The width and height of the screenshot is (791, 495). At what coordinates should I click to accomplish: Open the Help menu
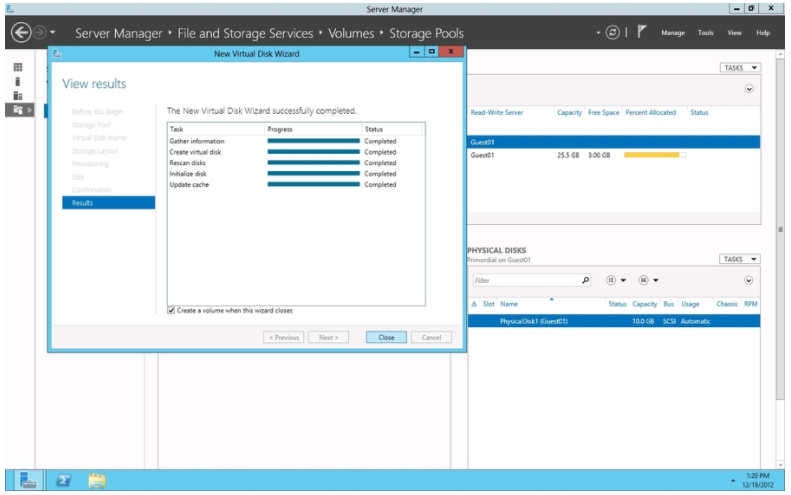coord(763,33)
